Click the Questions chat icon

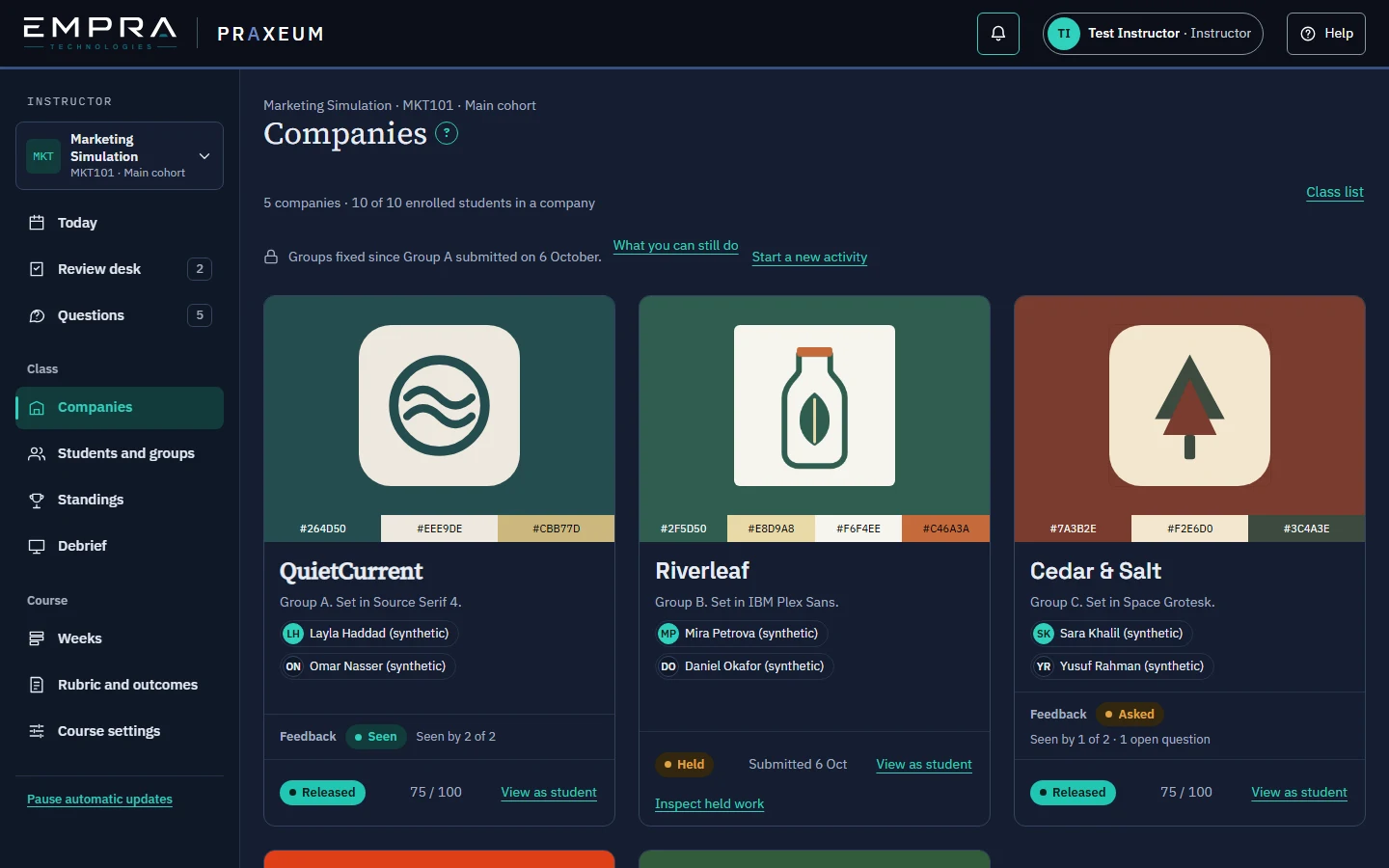37,315
